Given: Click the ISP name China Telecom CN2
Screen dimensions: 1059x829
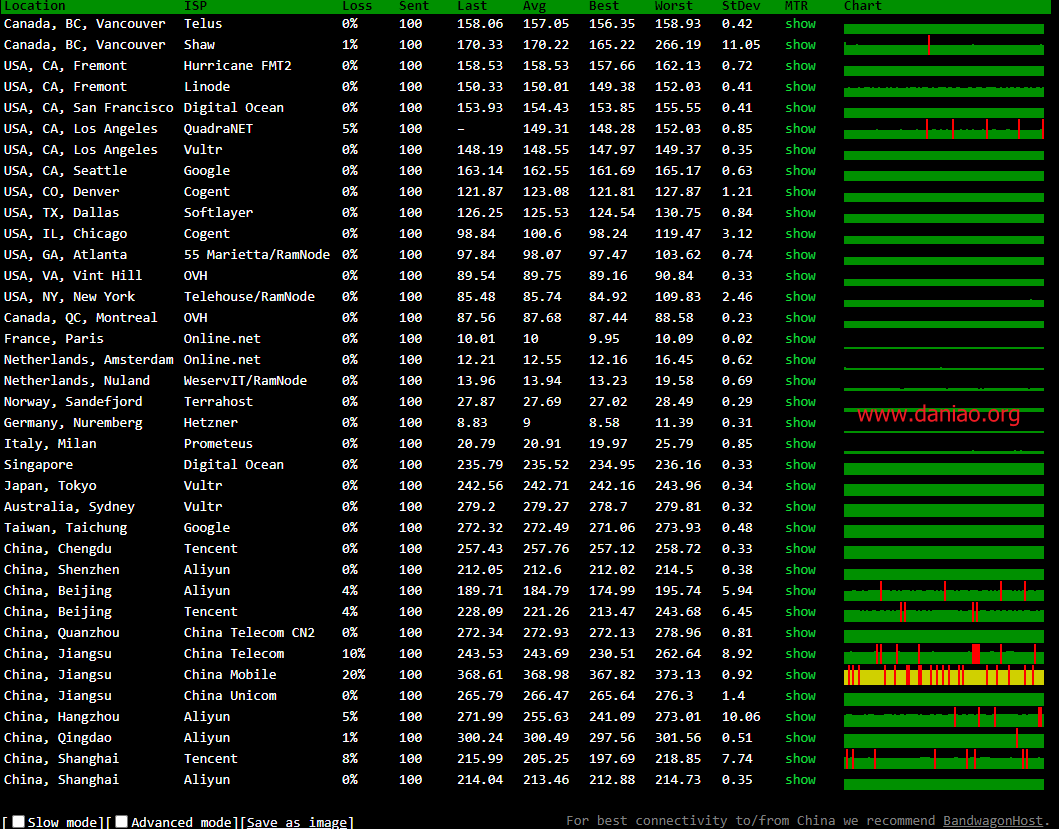Looking at the screenshot, I should tap(249, 632).
